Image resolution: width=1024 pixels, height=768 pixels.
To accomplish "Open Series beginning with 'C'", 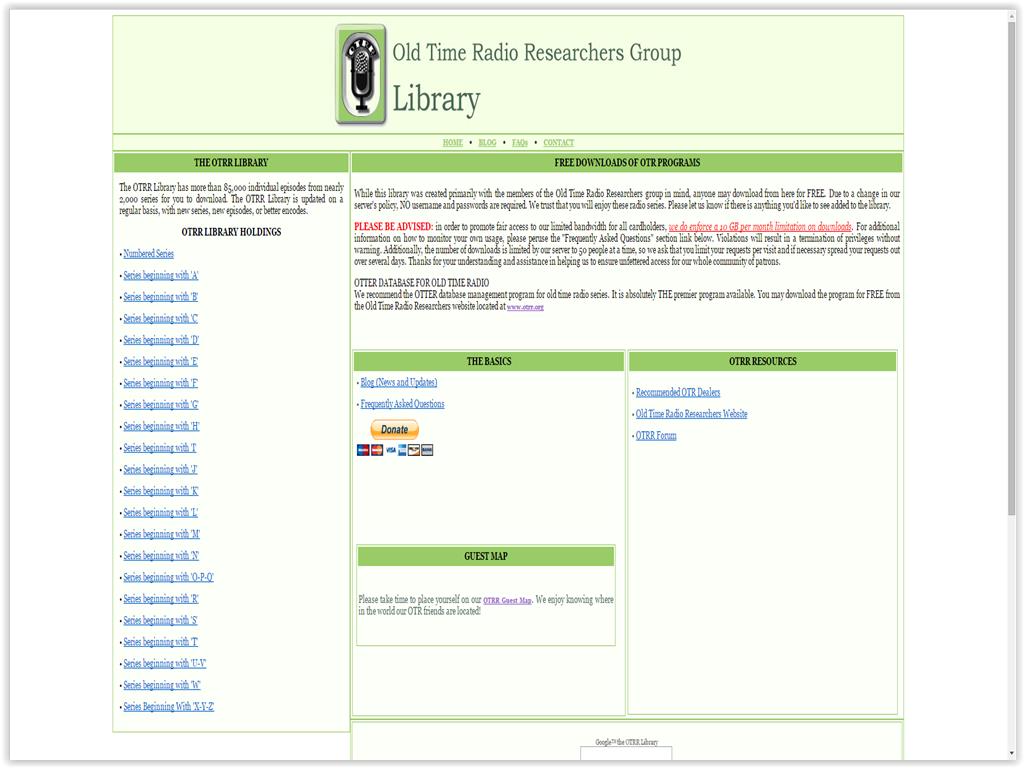I will click(x=161, y=318).
